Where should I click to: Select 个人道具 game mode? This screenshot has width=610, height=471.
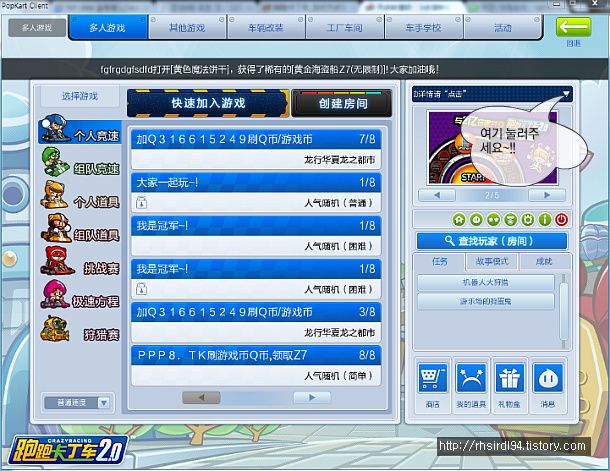coord(80,196)
